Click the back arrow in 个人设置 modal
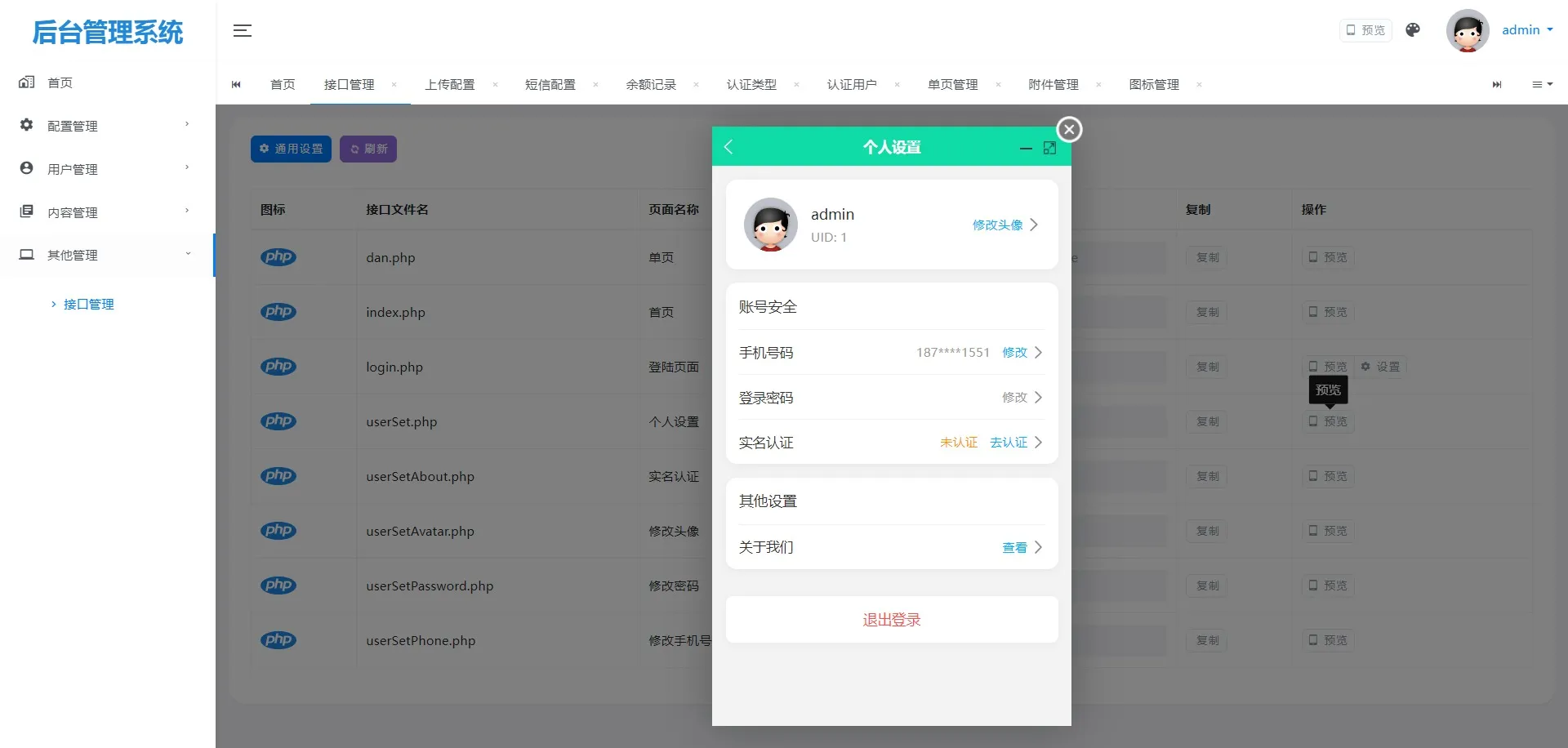This screenshot has width=1568, height=748. [x=729, y=147]
